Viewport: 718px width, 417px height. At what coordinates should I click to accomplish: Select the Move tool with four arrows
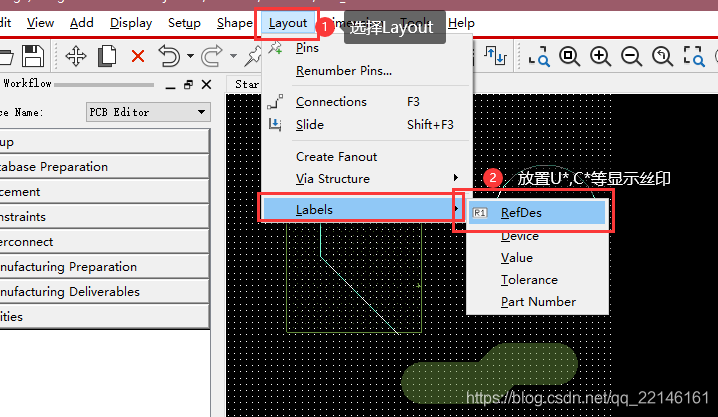[76, 57]
